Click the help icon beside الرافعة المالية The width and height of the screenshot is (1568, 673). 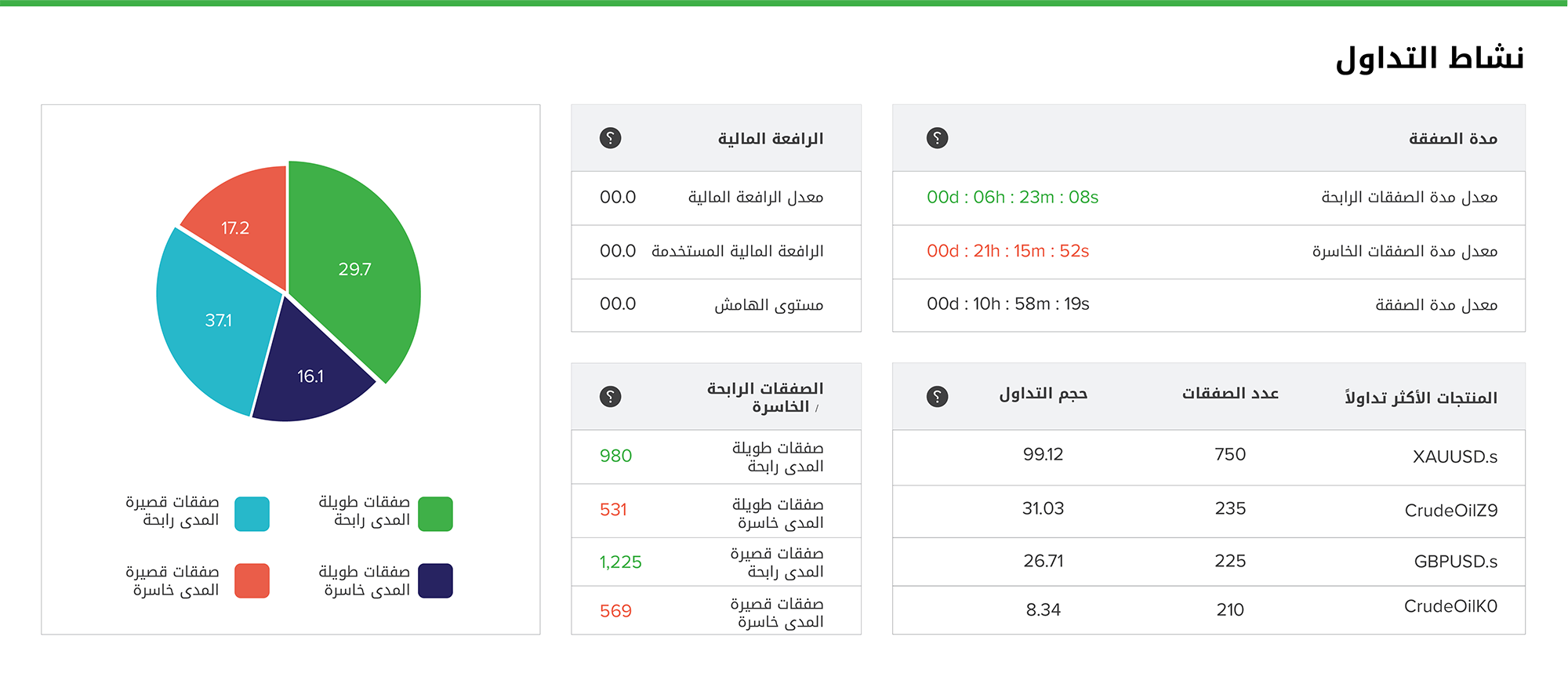[610, 138]
